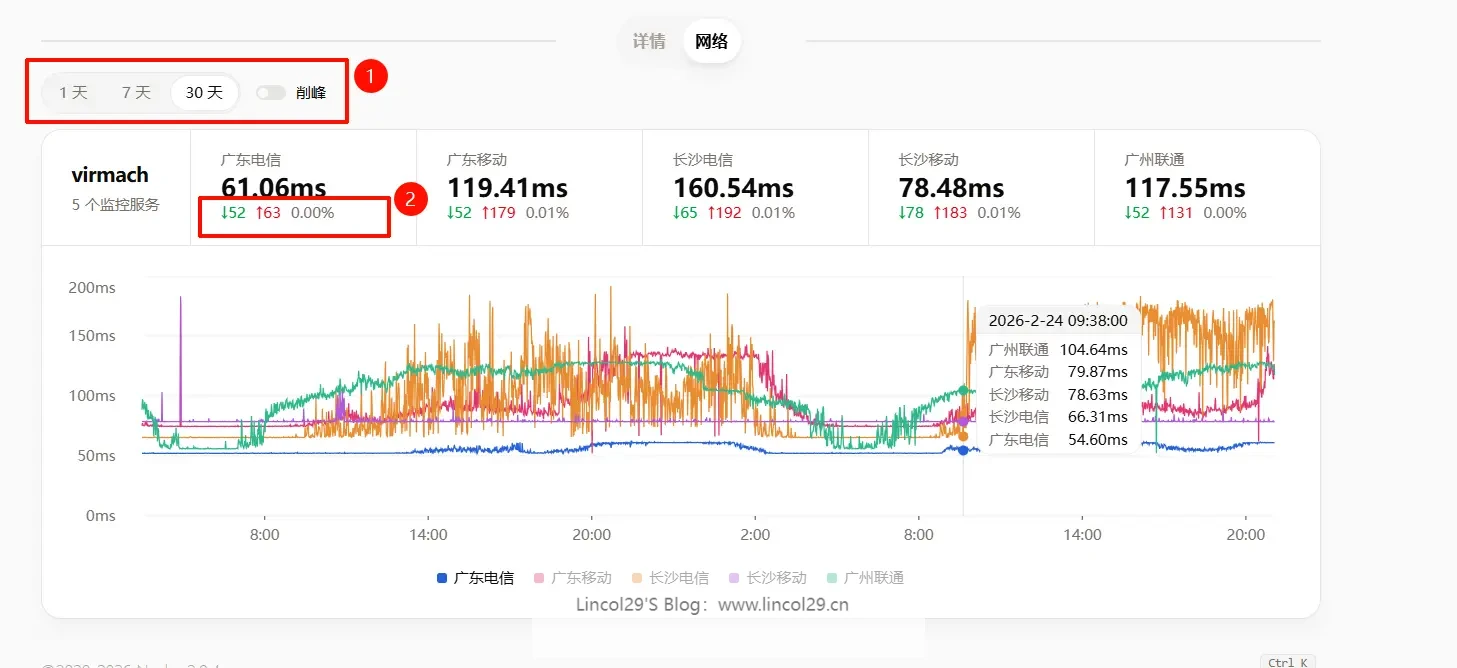Click the 长沙移动 latency stat card
Image resolution: width=1457 pixels, height=668 pixels.
[x=980, y=187]
